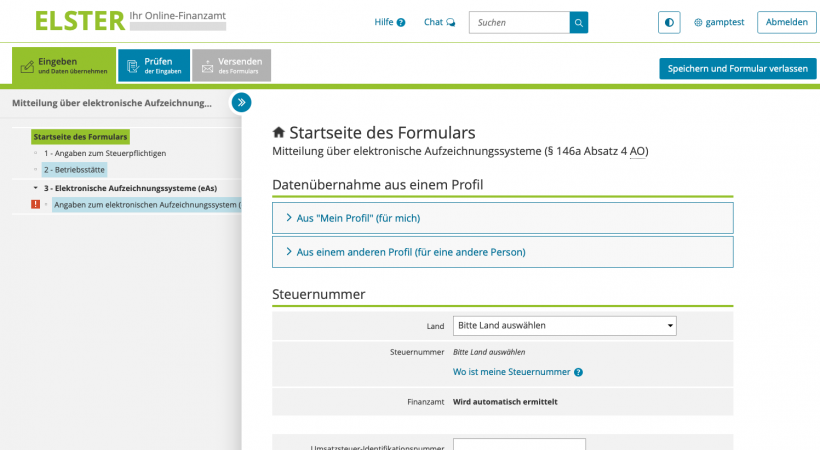Image resolution: width=820 pixels, height=450 pixels.
Task: Switch to the Versenden des Formulars tab
Action: coord(231,66)
